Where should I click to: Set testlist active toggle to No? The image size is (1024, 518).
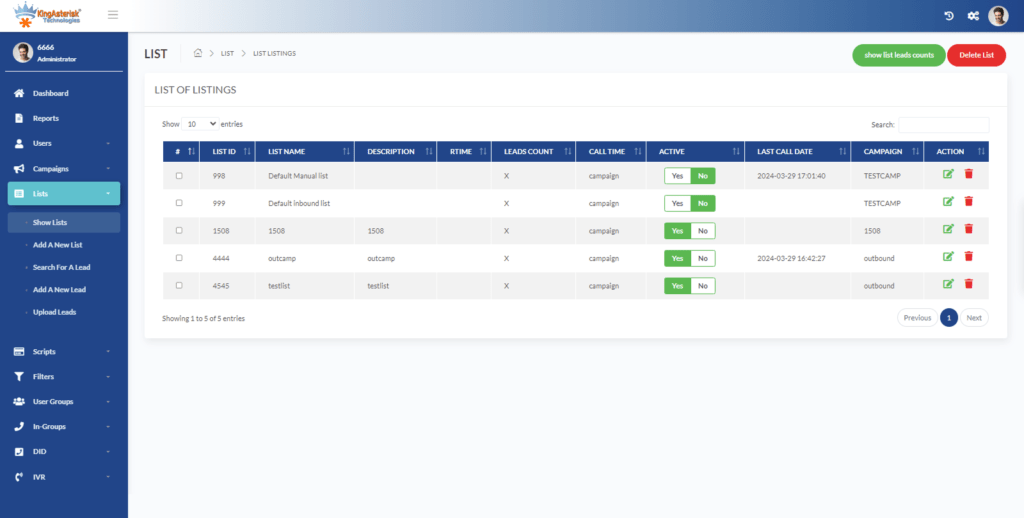tap(703, 285)
